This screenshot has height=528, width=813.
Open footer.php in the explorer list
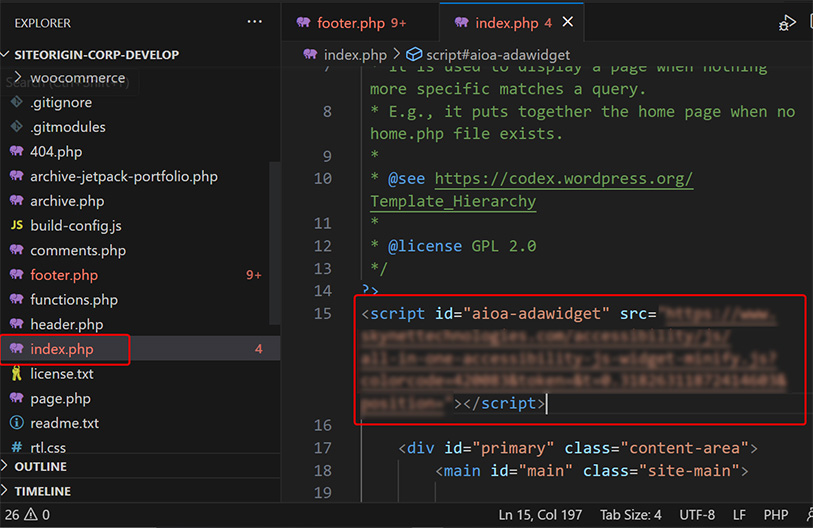(x=64, y=275)
